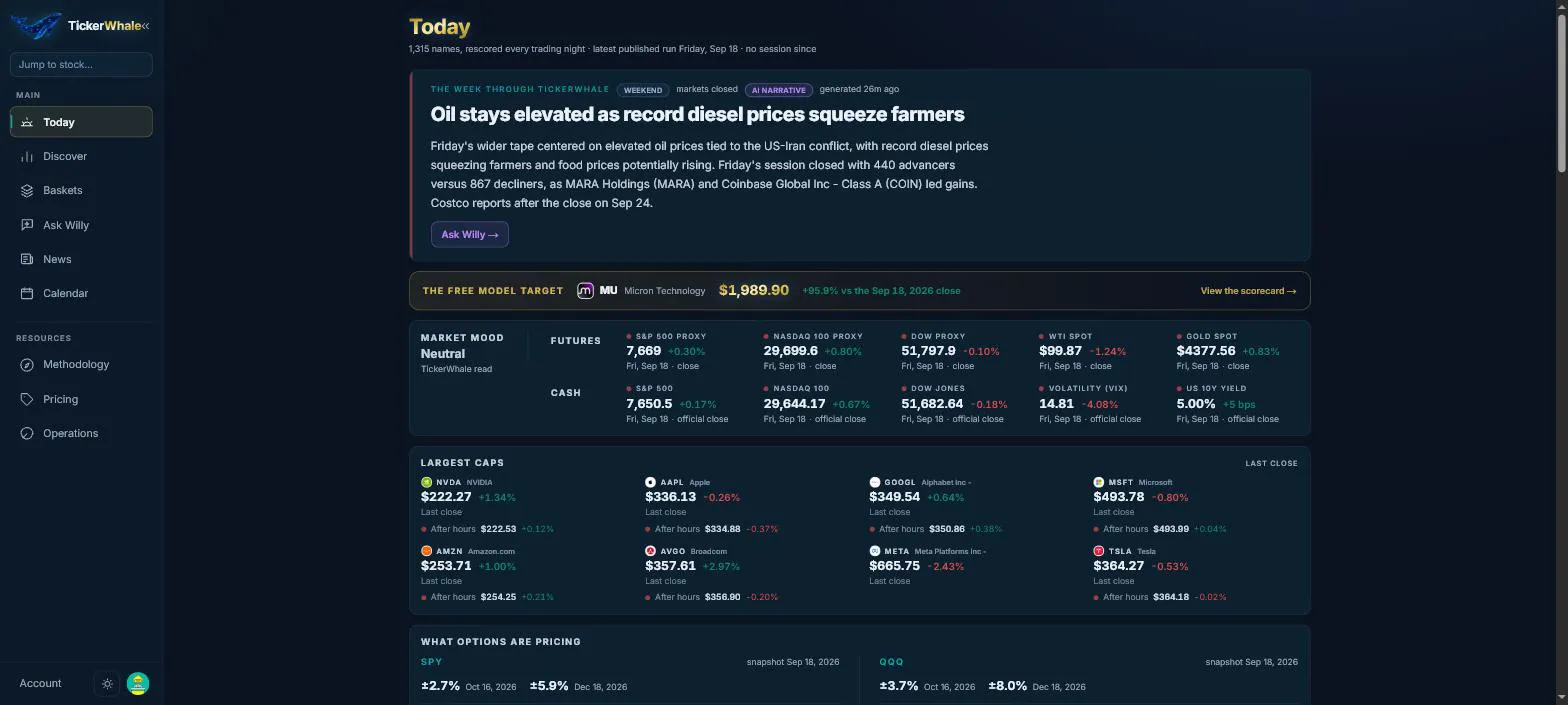Click the Calendar icon in sidebar
Viewport: 1568px width, 705px height.
pyautogui.click(x=27, y=293)
